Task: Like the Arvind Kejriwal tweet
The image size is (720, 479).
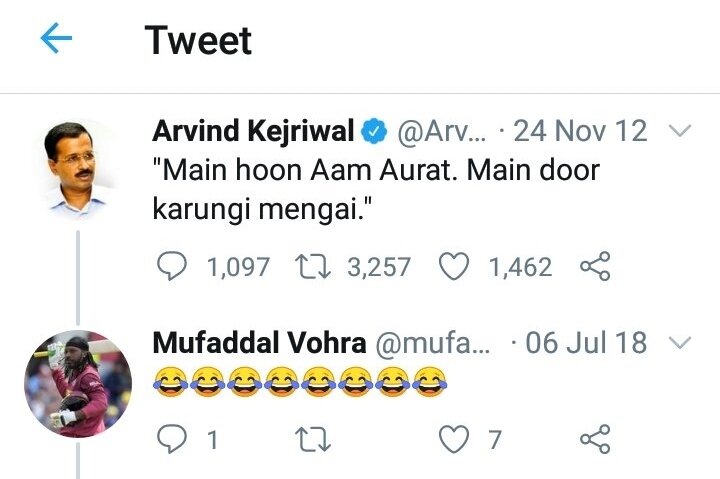Action: (455, 266)
